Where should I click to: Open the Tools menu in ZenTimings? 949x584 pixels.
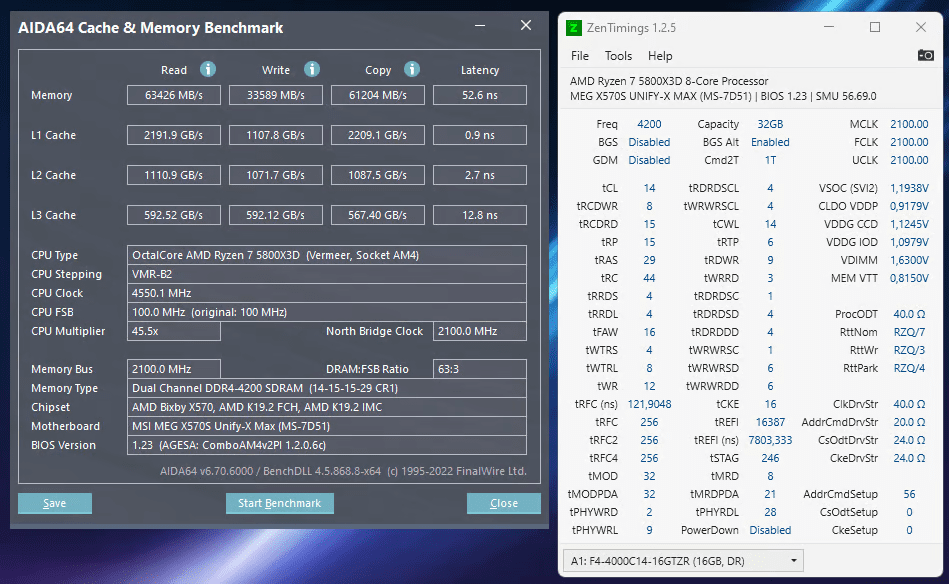pos(618,56)
